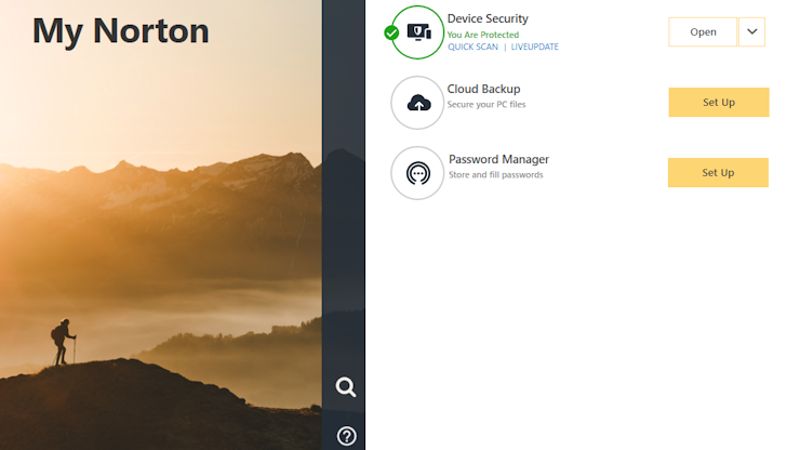Click the Password Manager title
Screen dimensions: 800x450
click(x=498, y=159)
